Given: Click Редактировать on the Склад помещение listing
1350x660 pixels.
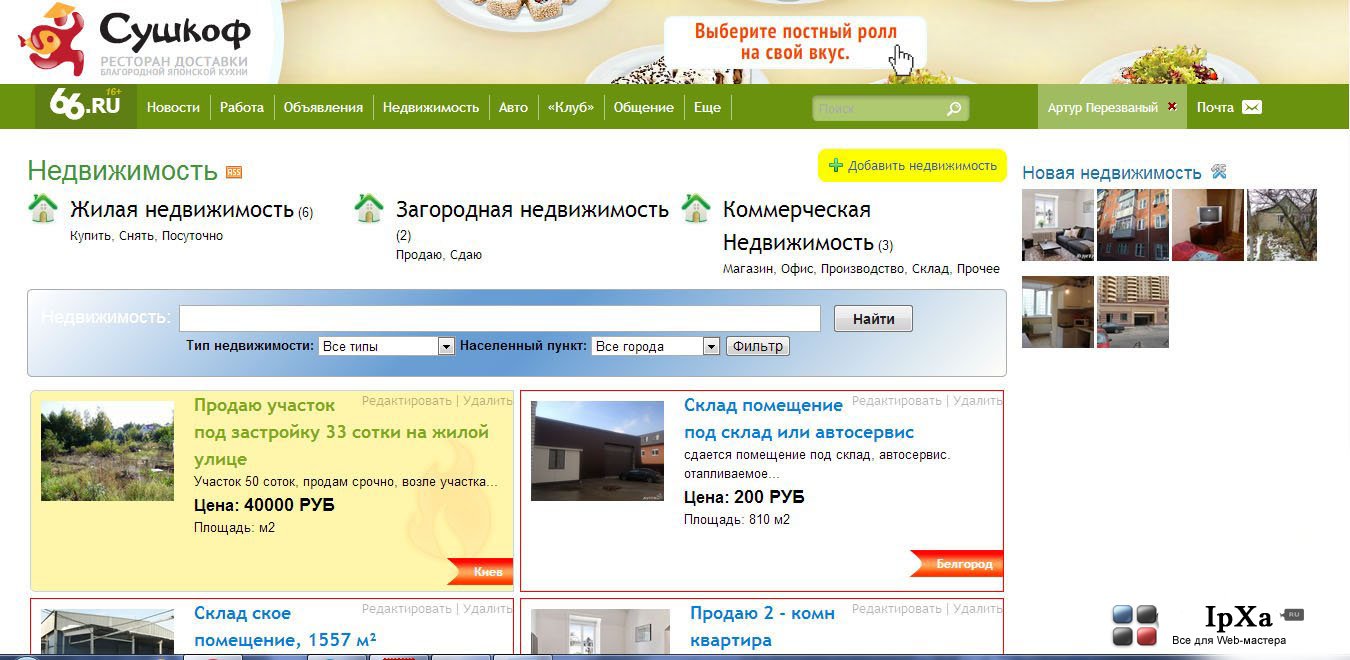Looking at the screenshot, I should [897, 401].
